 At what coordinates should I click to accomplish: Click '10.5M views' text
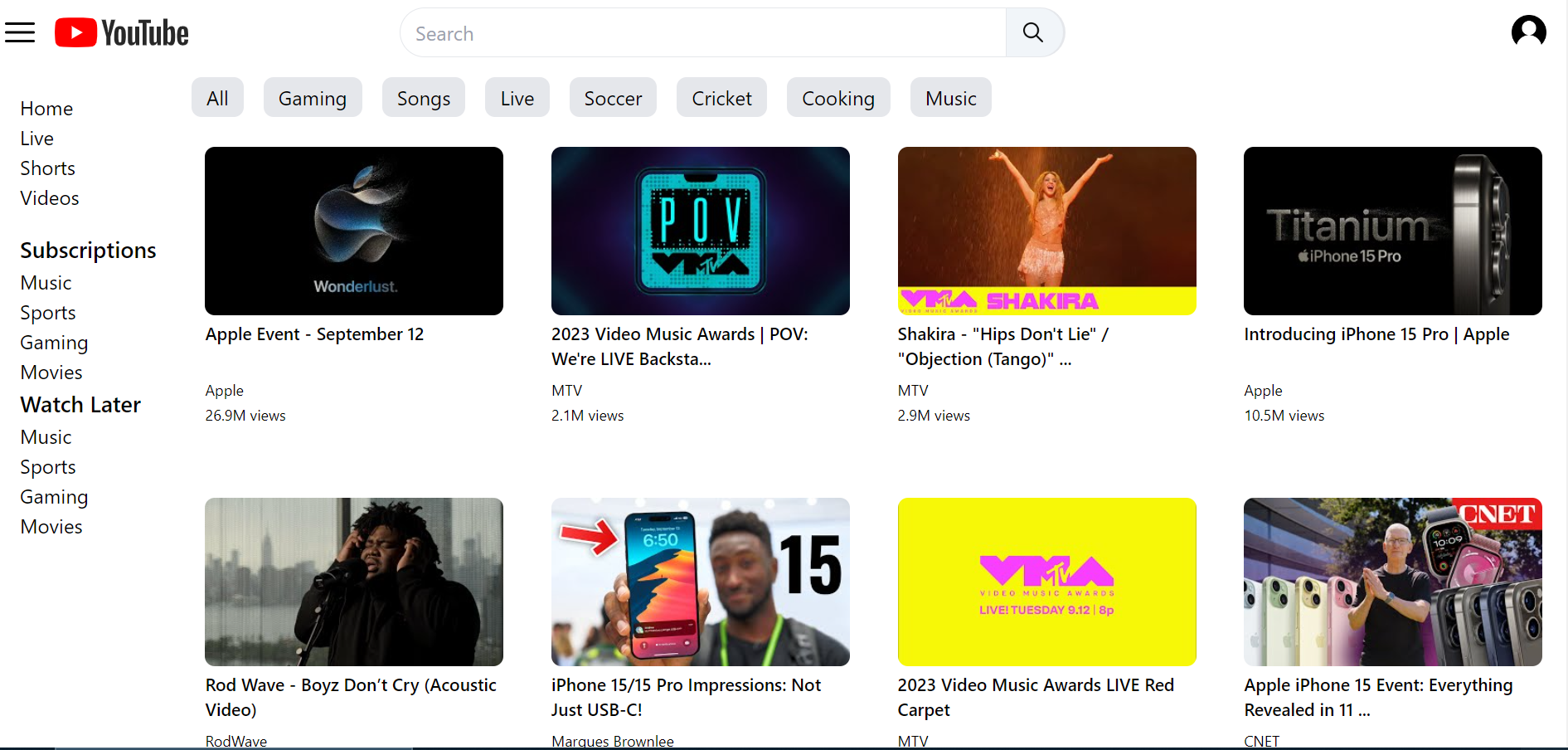(1284, 416)
